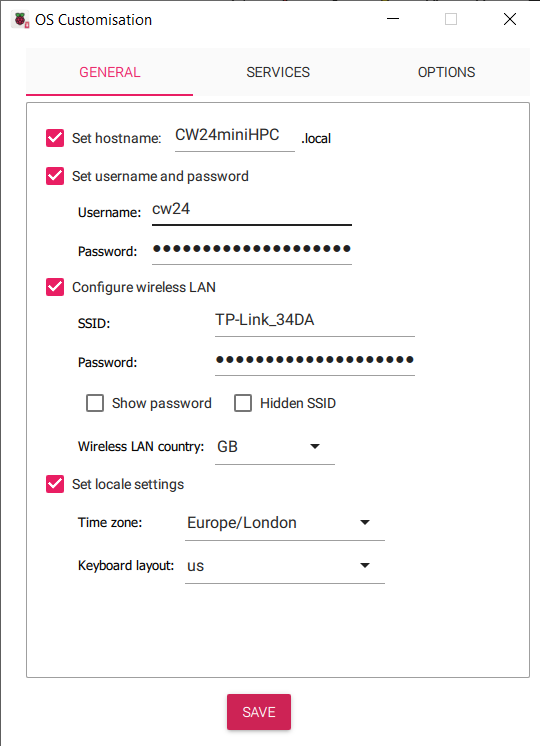This screenshot has height=746, width=540.
Task: Click the Save button
Action: pos(259,712)
